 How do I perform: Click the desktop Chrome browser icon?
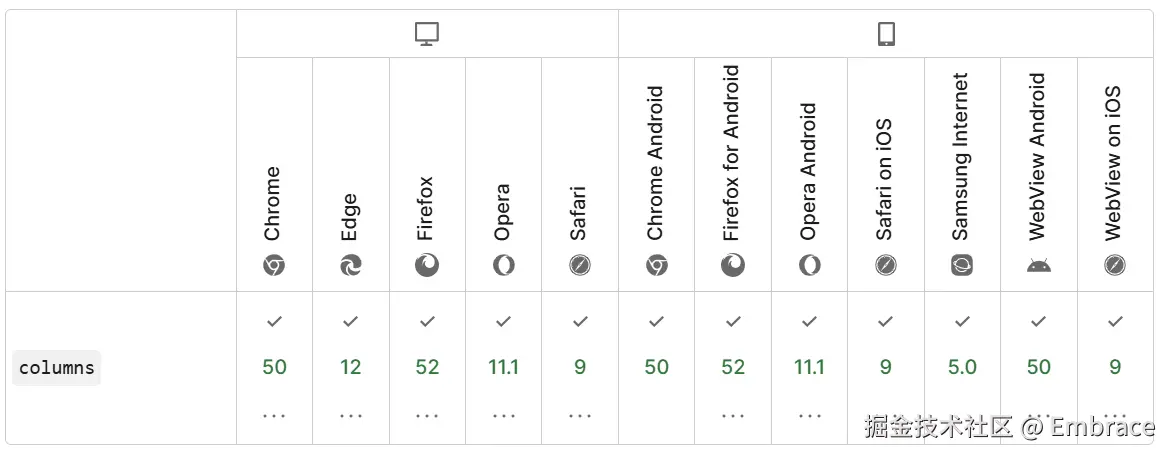click(x=274, y=265)
